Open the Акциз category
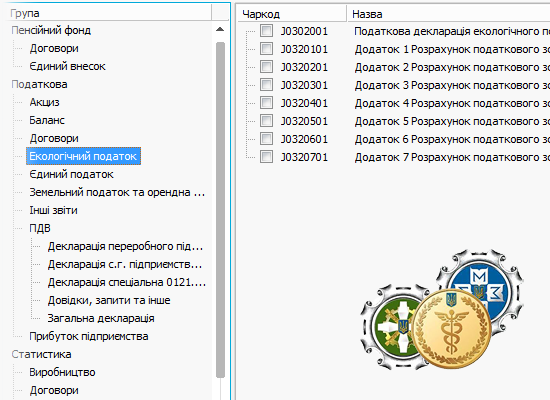Image resolution: width=550 pixels, height=400 pixels. (44, 102)
